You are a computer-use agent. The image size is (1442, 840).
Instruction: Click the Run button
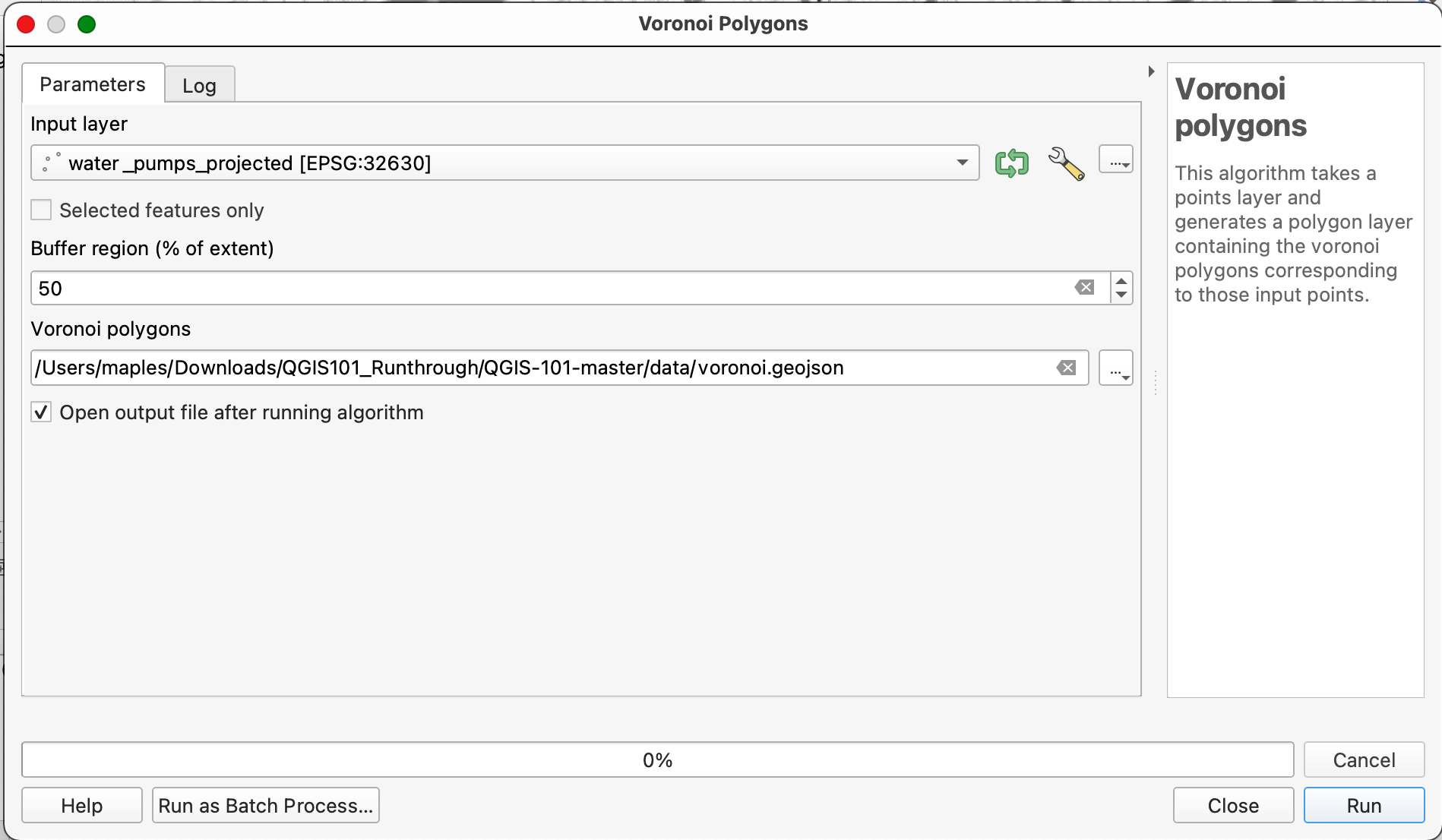point(1364,805)
